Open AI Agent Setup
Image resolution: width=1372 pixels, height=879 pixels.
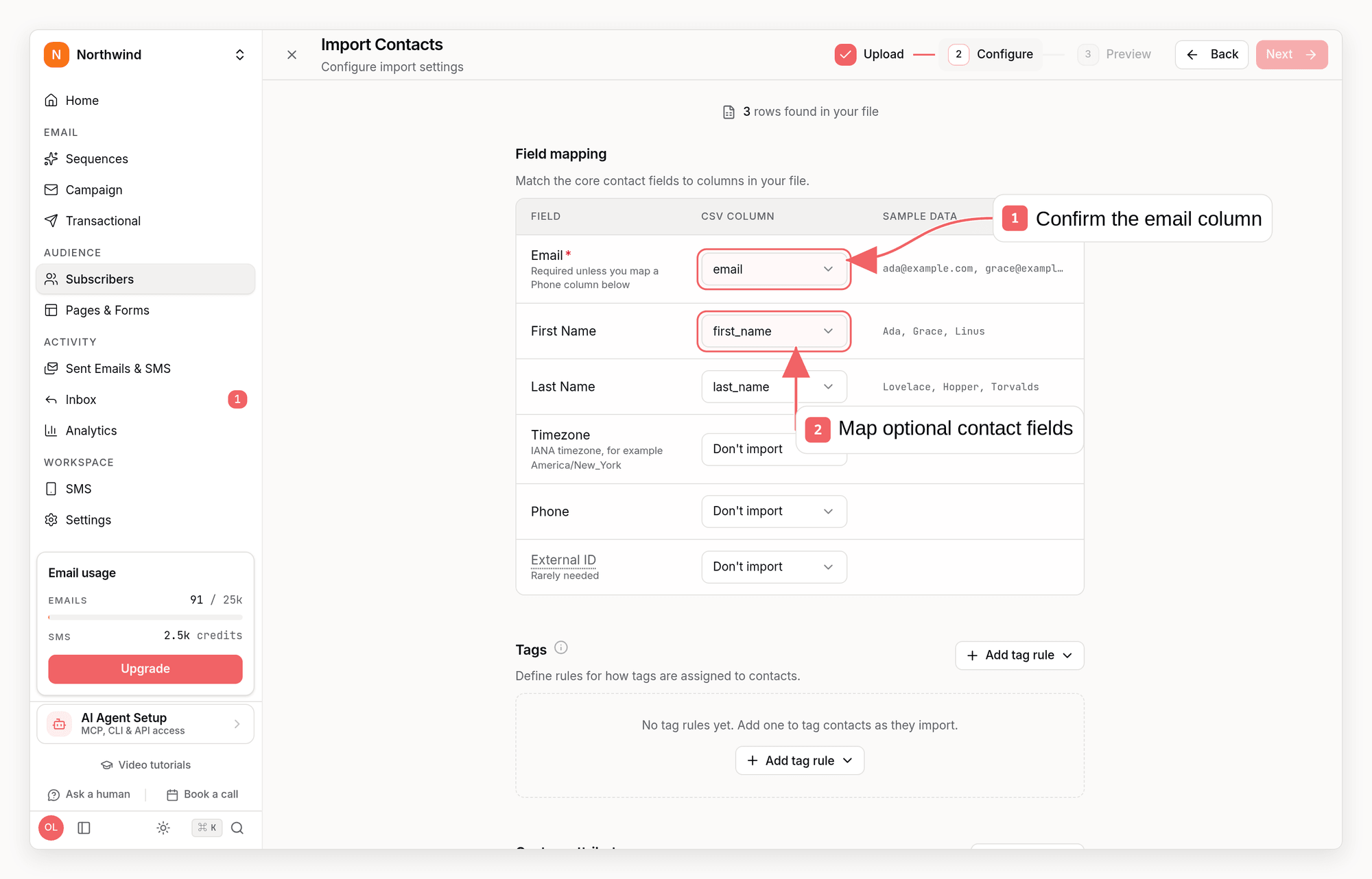click(x=145, y=723)
